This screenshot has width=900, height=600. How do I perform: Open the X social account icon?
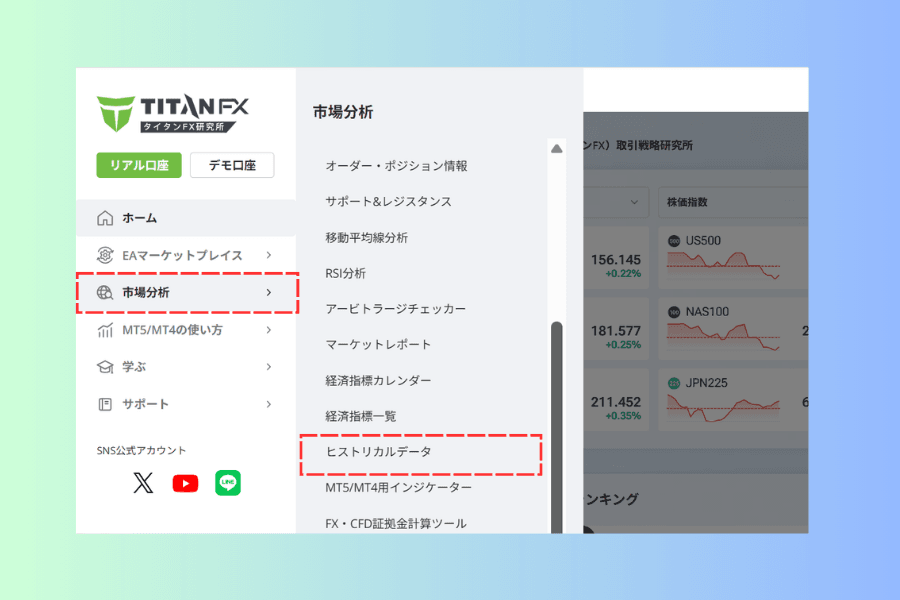pos(143,483)
